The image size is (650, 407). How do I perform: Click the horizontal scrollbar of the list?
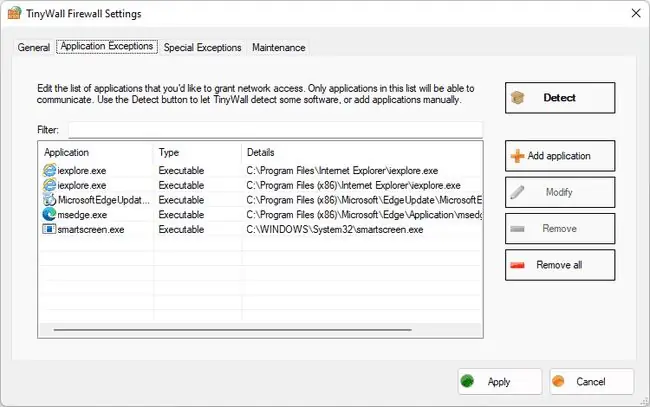coord(232,330)
